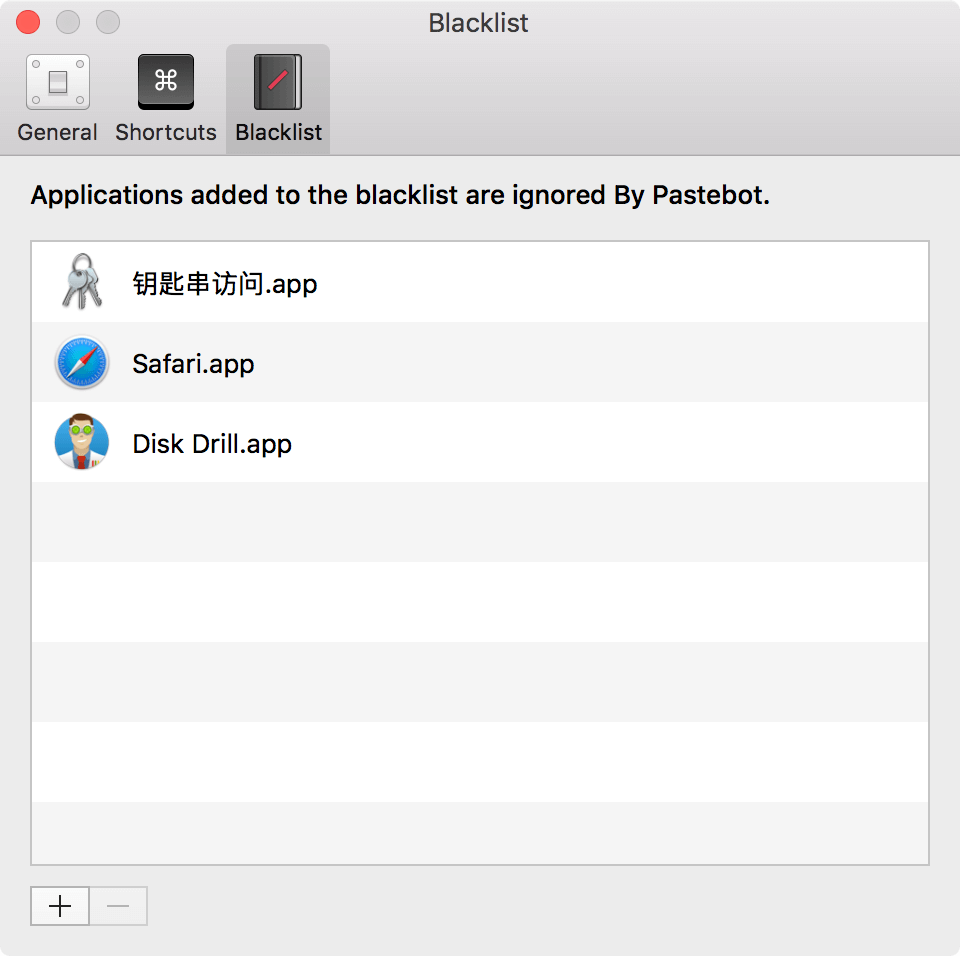Click the first empty row below Disk Drill
This screenshot has width=960, height=956.
(x=480, y=522)
